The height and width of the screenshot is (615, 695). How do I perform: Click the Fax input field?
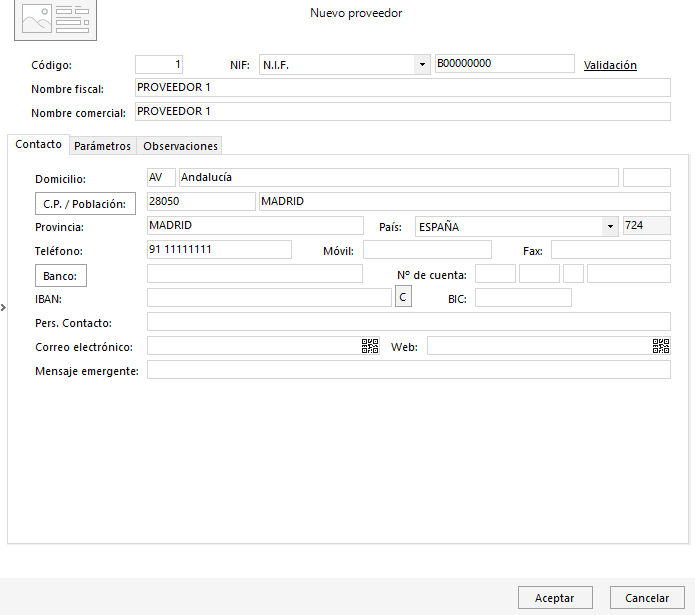(x=610, y=249)
